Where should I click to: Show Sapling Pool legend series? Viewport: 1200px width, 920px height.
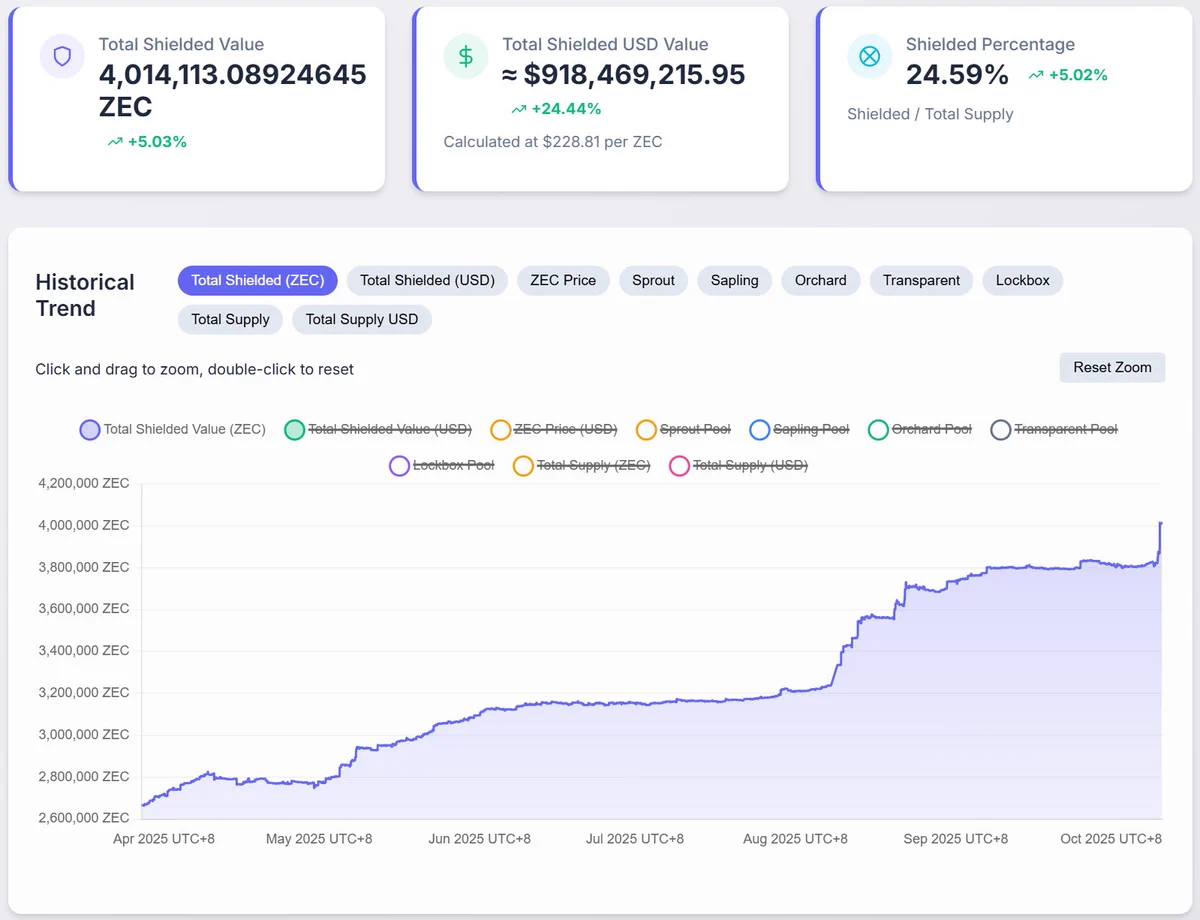(x=799, y=430)
